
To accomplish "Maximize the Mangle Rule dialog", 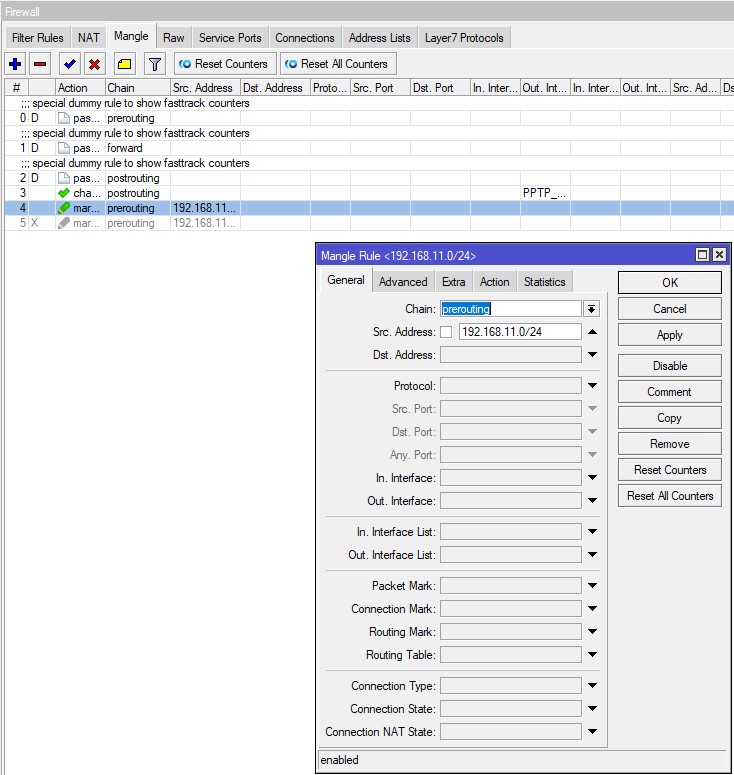I will pyautogui.click(x=702, y=255).
